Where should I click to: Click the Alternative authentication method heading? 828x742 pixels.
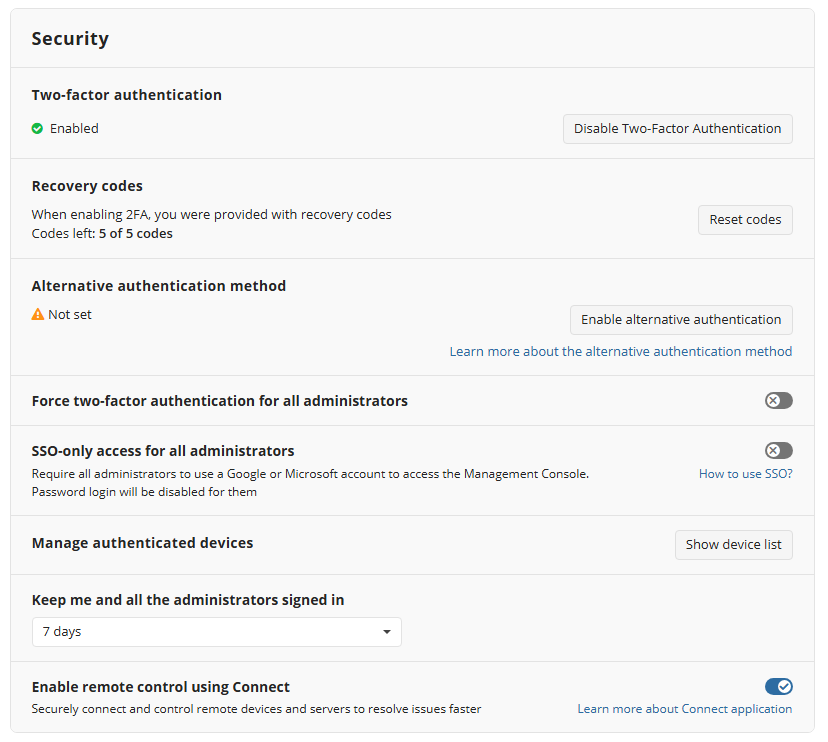pyautogui.click(x=158, y=286)
